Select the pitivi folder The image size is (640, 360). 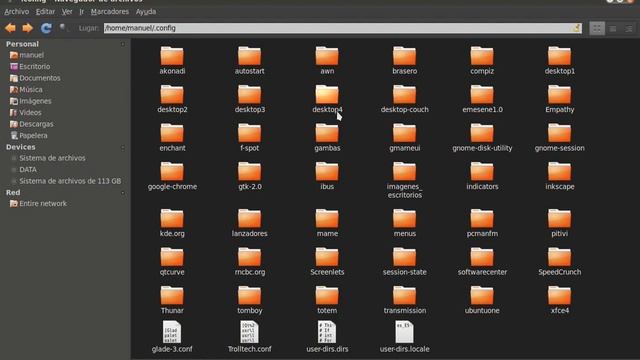tap(560, 223)
